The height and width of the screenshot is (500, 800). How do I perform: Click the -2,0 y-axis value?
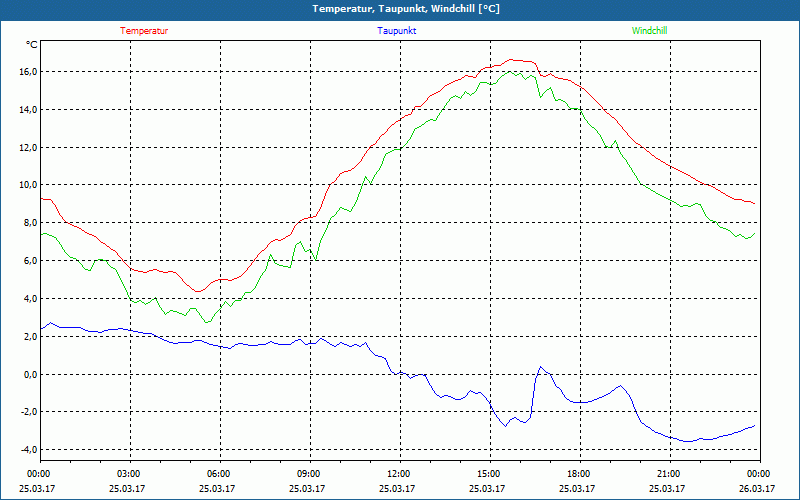tap(29, 412)
